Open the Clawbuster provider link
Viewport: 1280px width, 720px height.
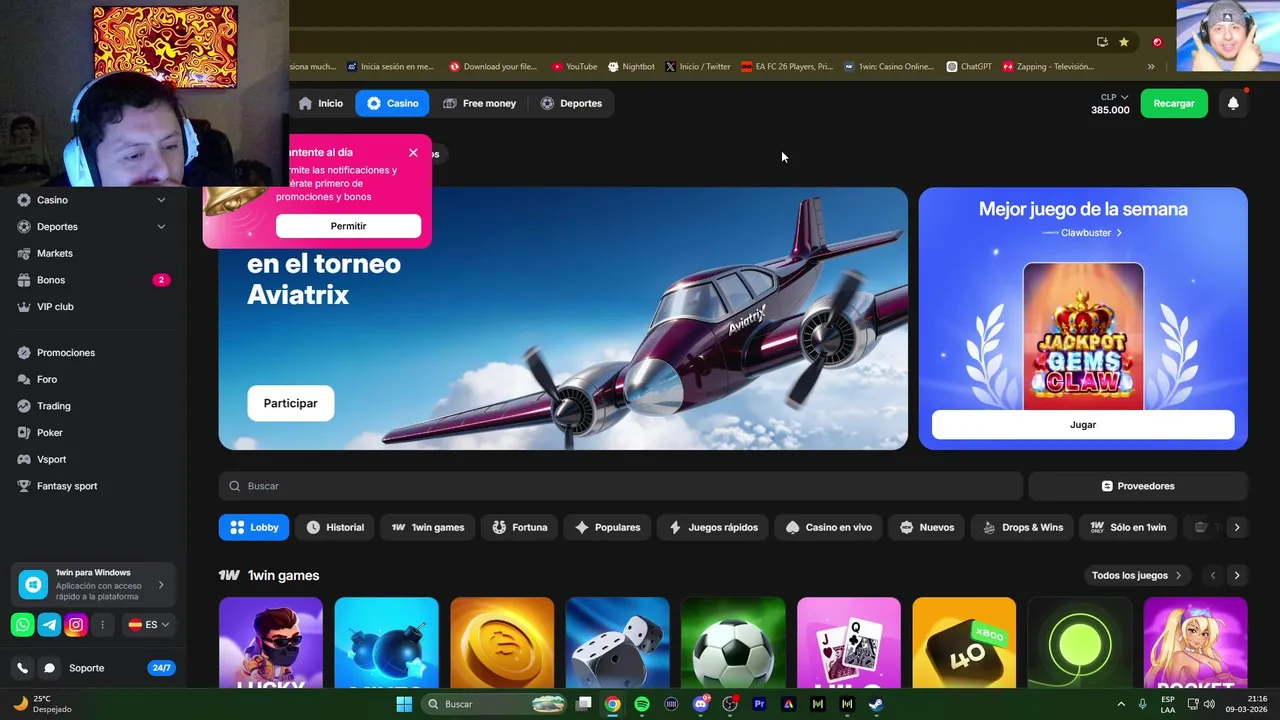[x=1082, y=233]
